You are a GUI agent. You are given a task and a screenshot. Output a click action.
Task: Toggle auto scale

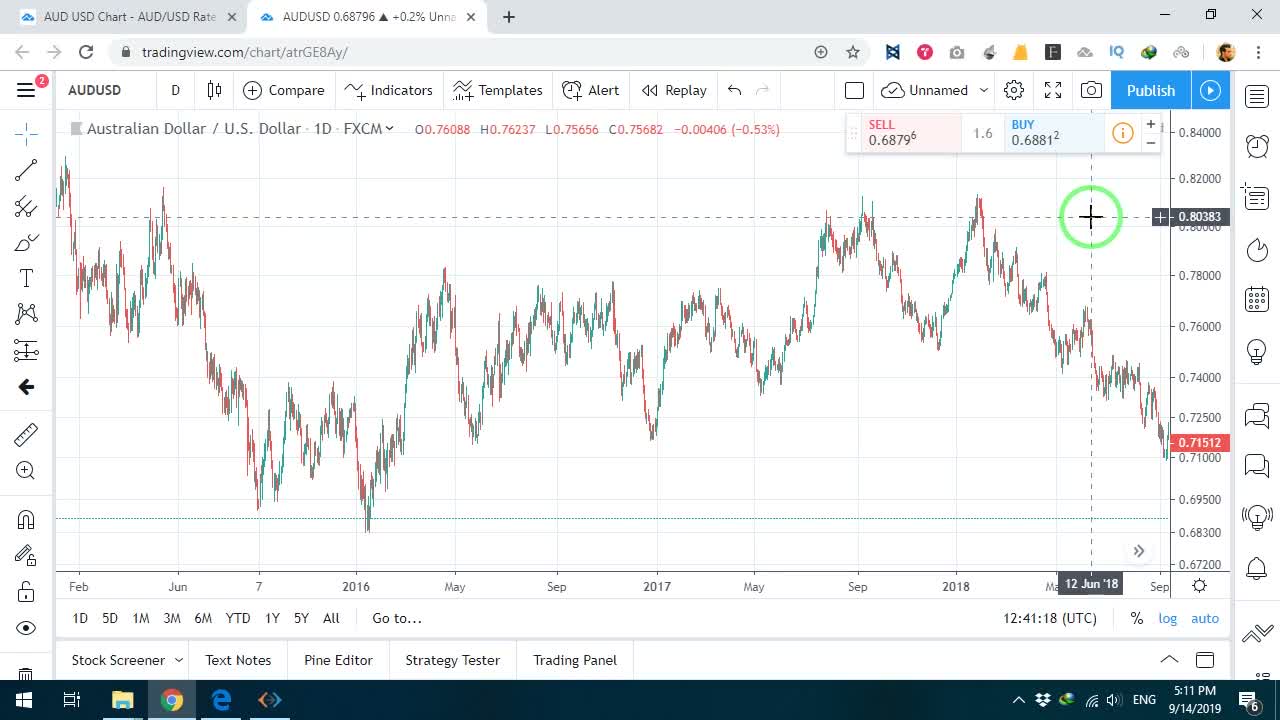(x=1205, y=618)
